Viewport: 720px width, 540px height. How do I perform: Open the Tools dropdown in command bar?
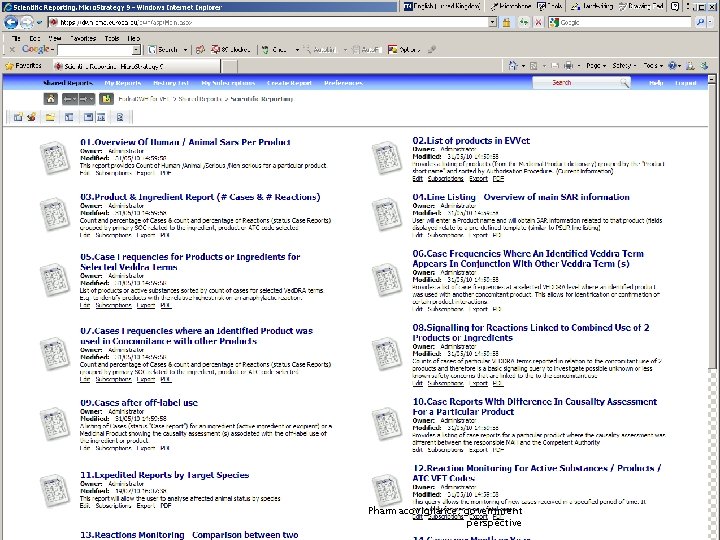tap(652, 66)
